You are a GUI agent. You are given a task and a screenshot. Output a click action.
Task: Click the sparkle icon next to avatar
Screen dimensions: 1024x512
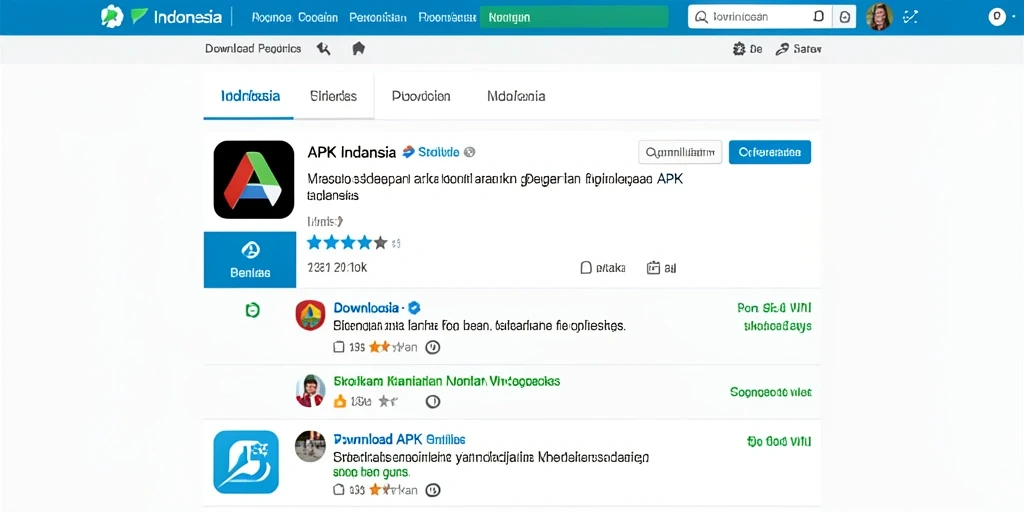coord(910,18)
